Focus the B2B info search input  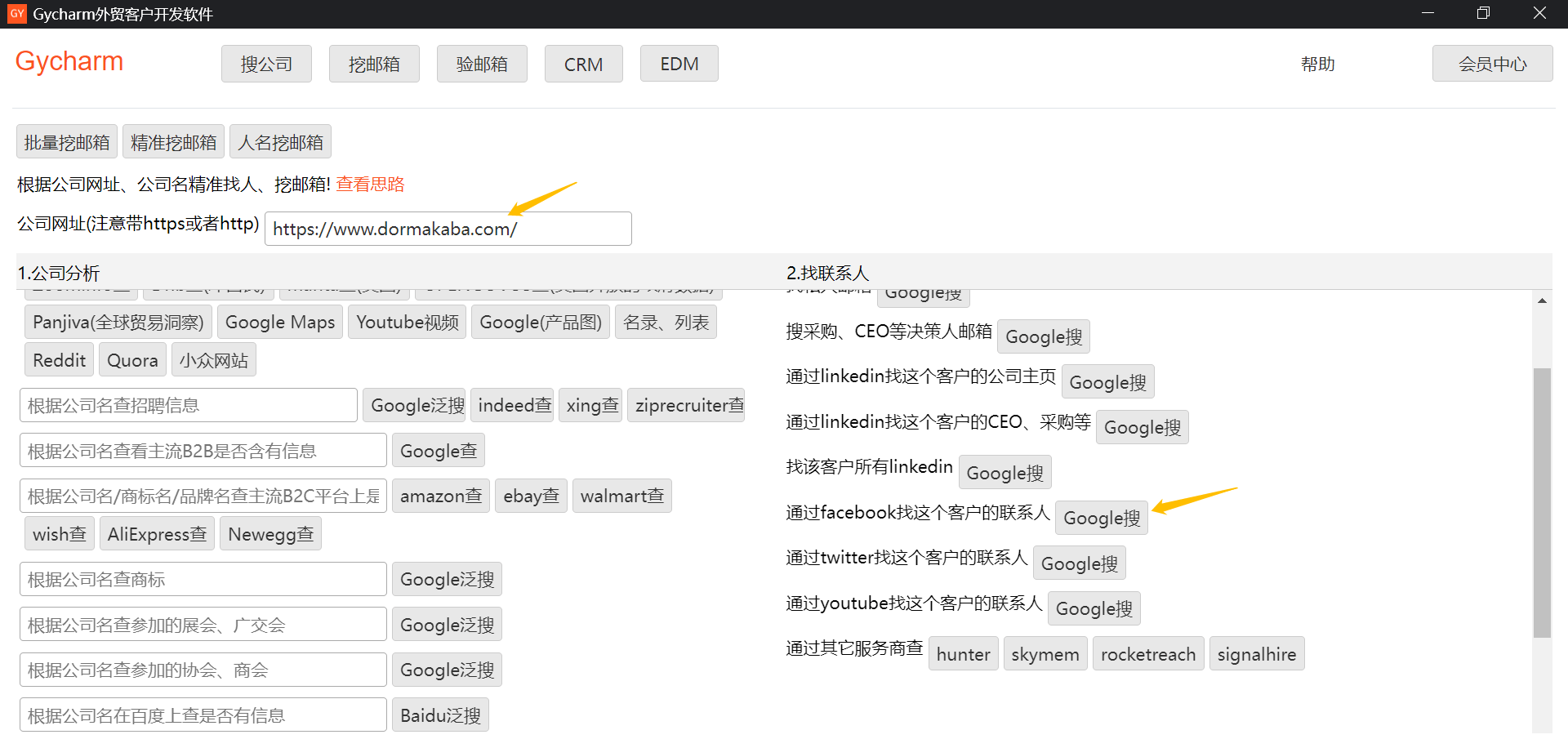click(203, 450)
